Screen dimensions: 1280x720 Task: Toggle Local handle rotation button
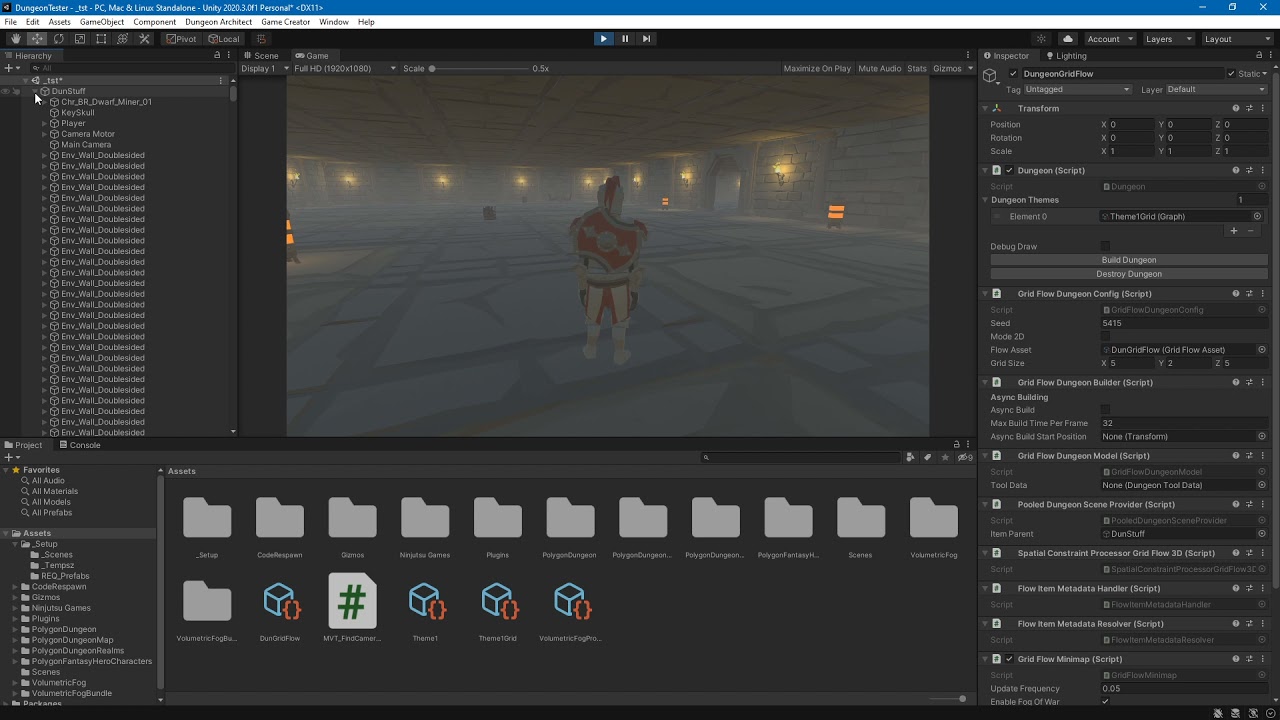pos(224,39)
